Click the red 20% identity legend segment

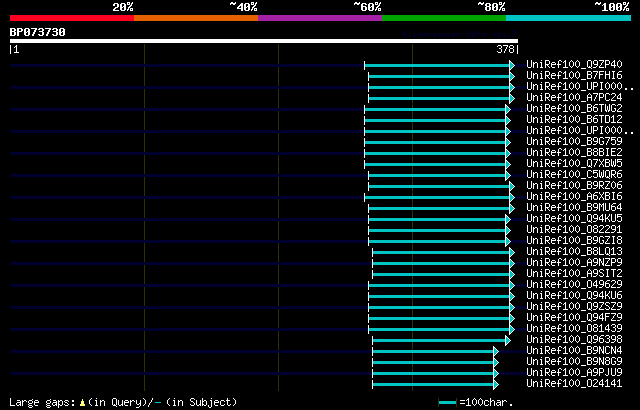tap(72, 18)
